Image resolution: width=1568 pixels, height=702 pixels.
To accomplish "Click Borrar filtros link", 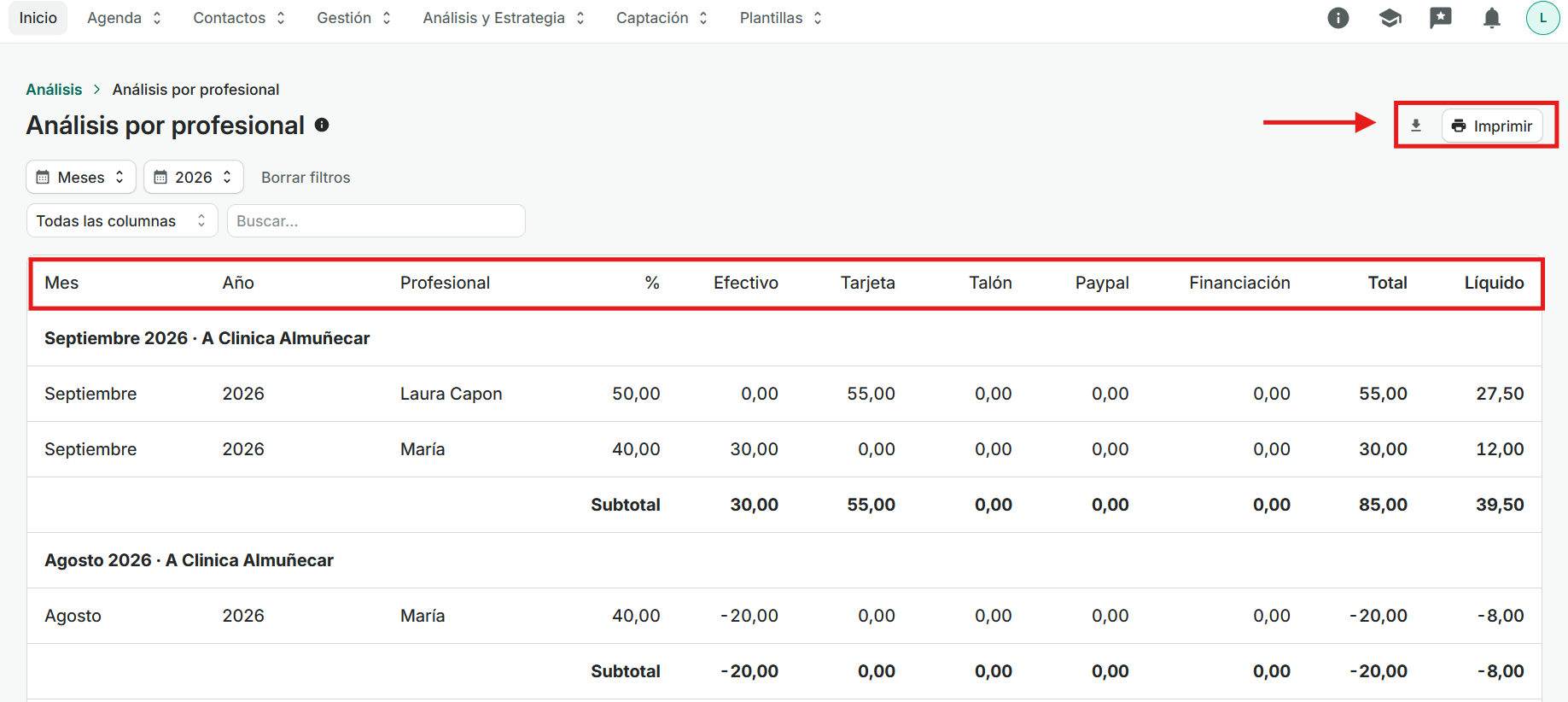I will pyautogui.click(x=306, y=177).
